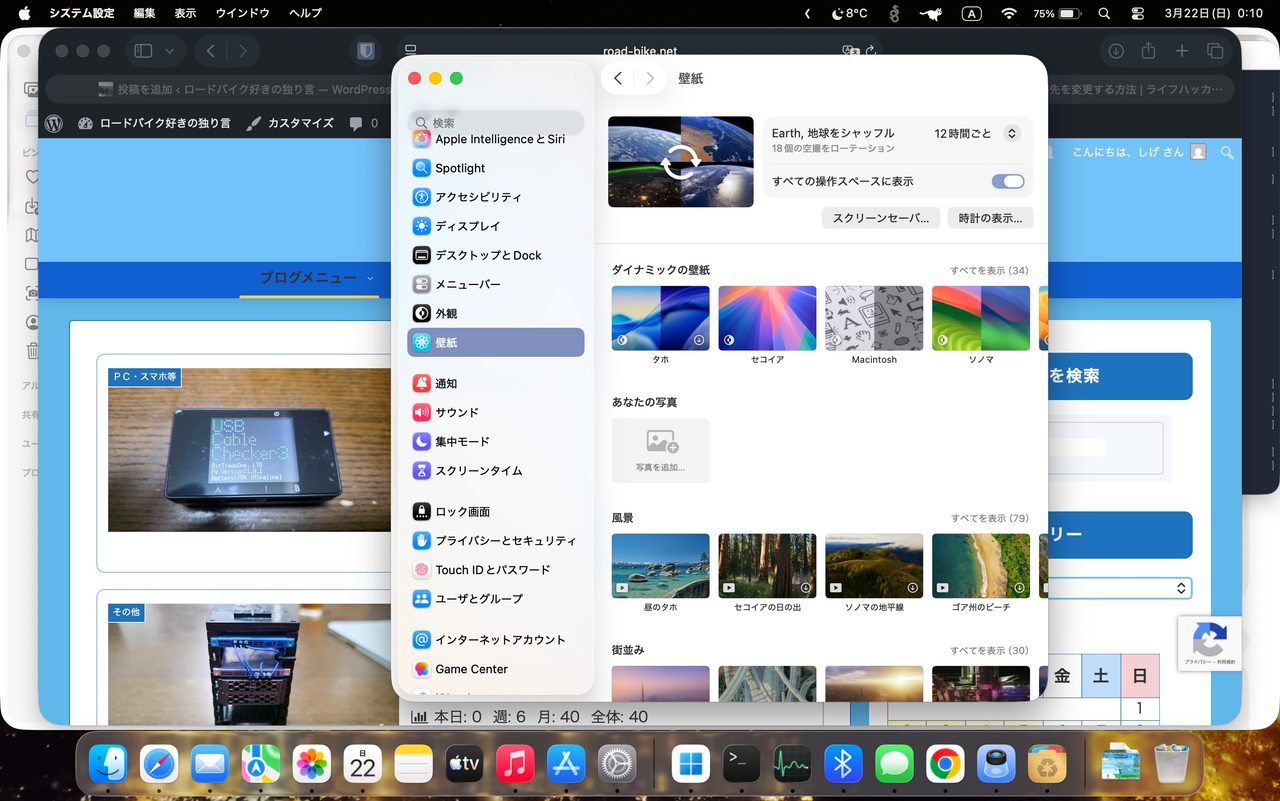
Task: Click 写真を追加 placeholder tile
Action: [x=660, y=450]
